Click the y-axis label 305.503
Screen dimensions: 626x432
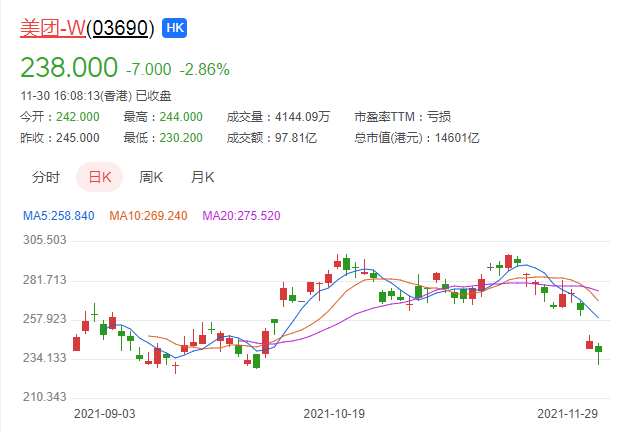point(44,240)
